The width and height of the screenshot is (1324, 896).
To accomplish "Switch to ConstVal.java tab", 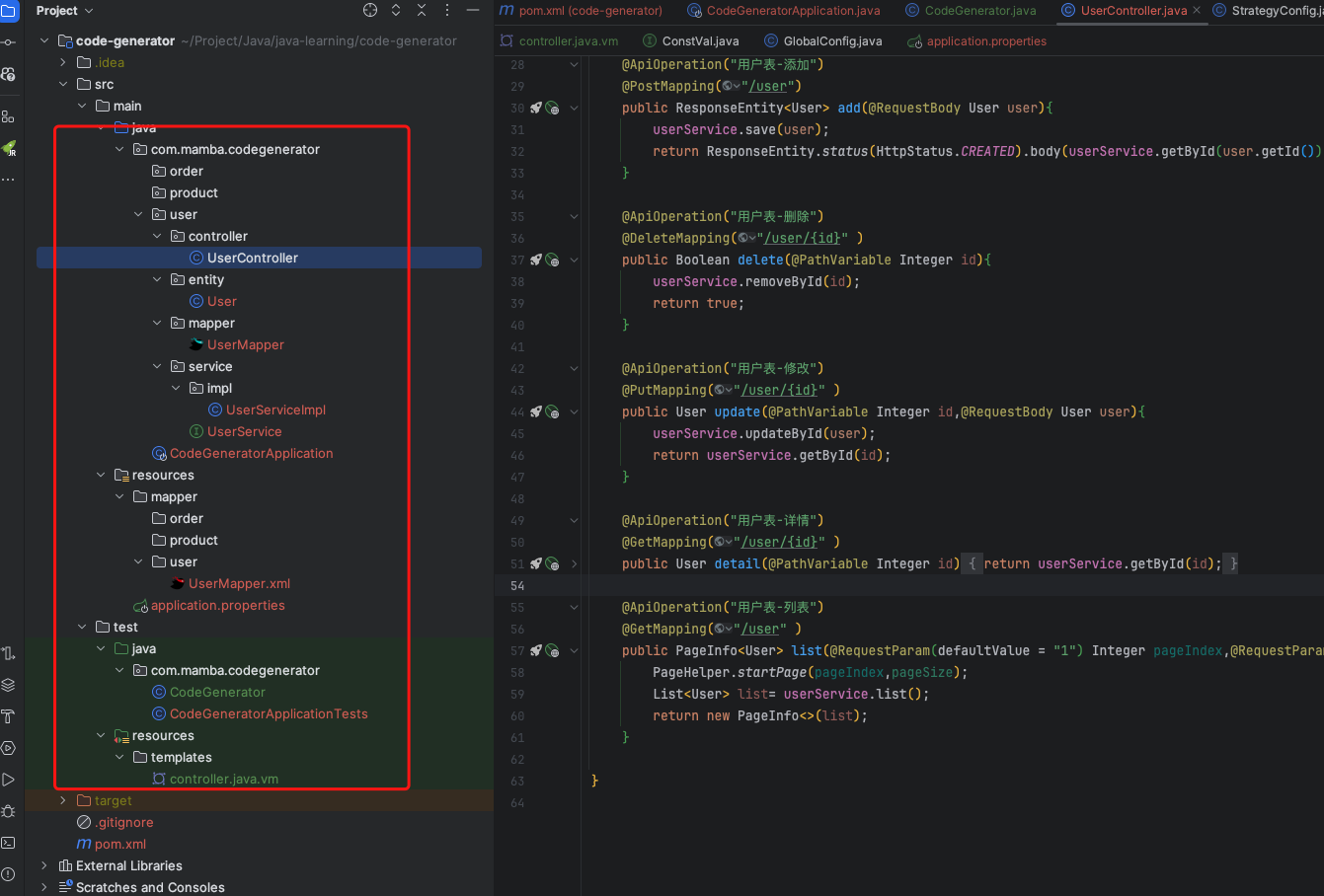I will [x=691, y=41].
